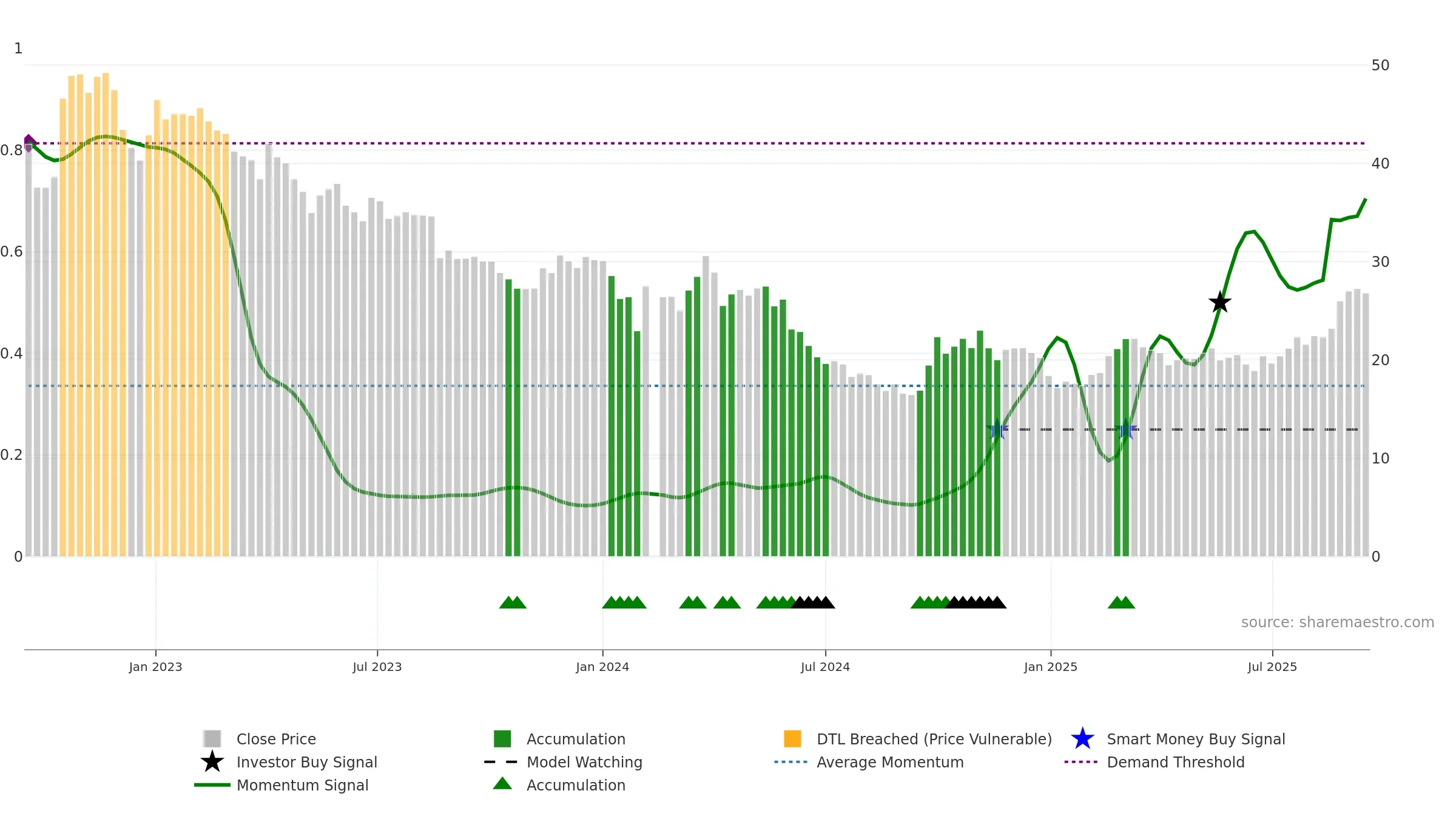The image size is (1456, 819).
Task: Click the Jul 2024 axis label
Action: 825,667
